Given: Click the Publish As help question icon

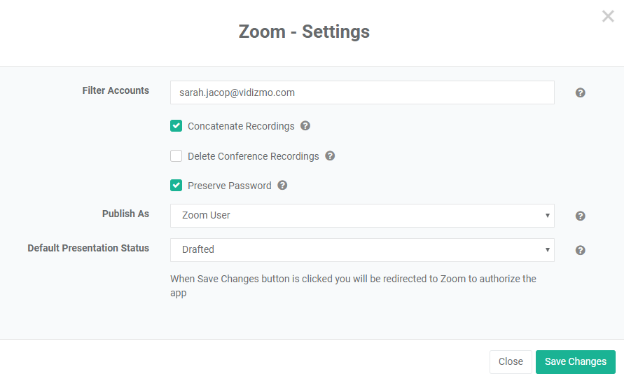Looking at the screenshot, I should click(580, 216).
